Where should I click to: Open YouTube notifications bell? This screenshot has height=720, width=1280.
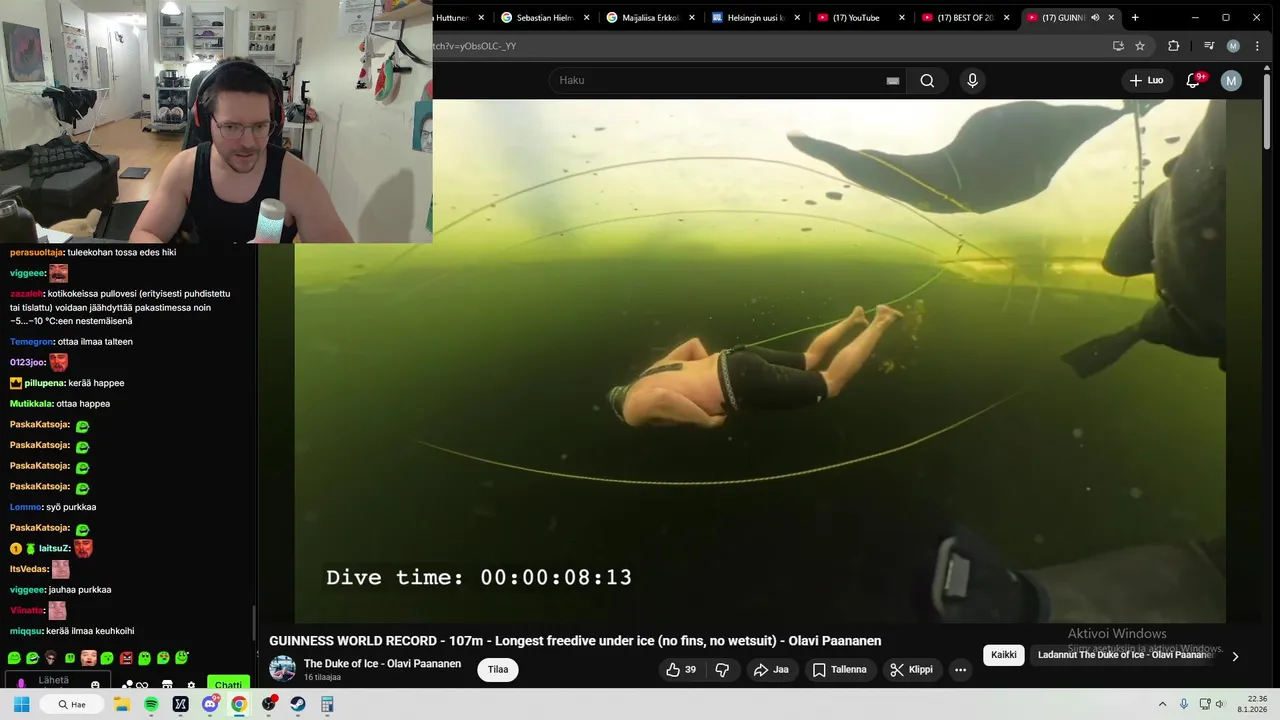(x=1193, y=81)
